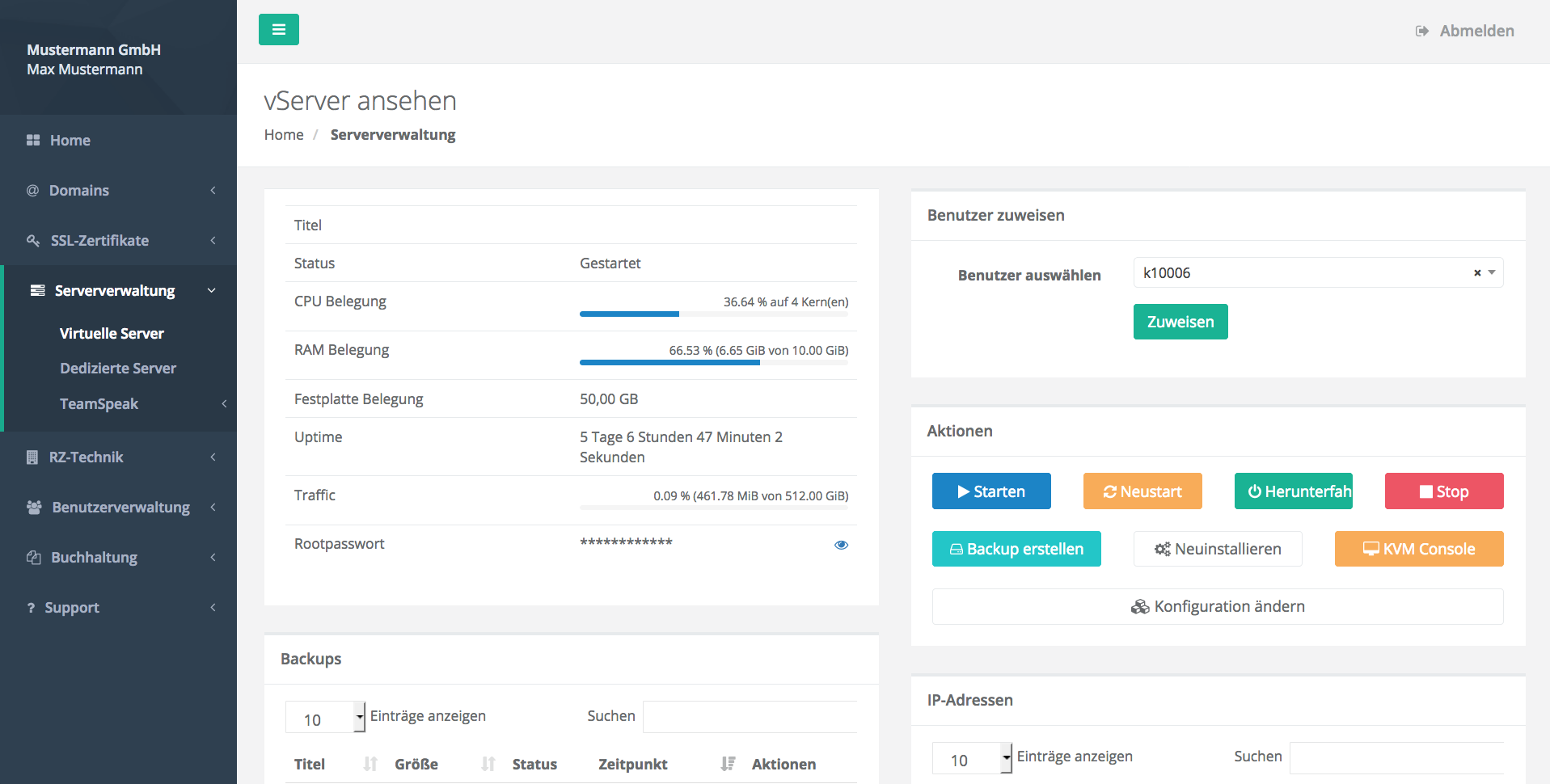Screen dimensions: 1550x784
Task: Expand the TeamSpeak submenu chevron
Action: (224, 403)
